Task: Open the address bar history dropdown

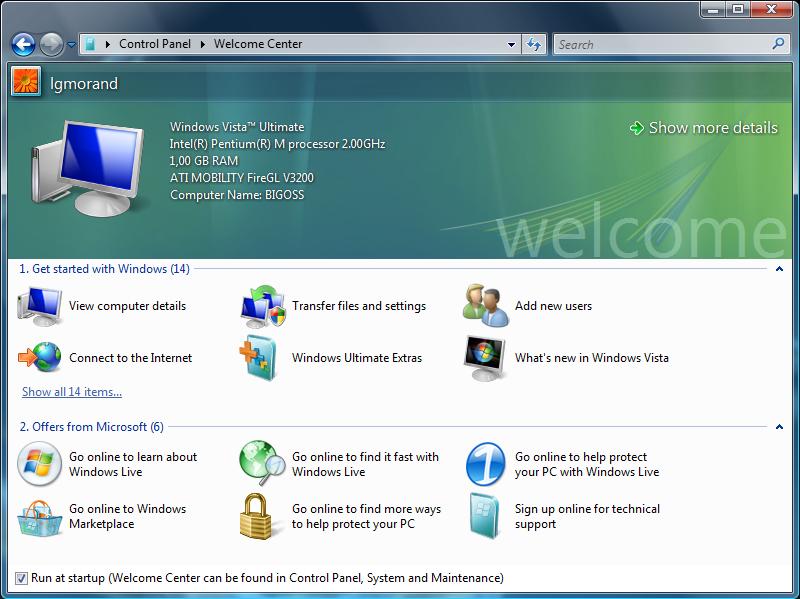Action: [x=511, y=44]
